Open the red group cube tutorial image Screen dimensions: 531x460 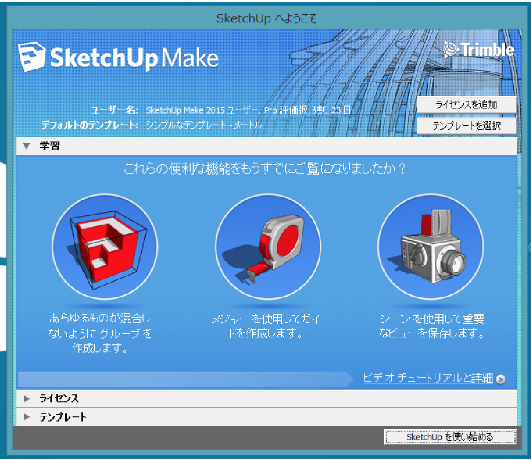(x=105, y=247)
